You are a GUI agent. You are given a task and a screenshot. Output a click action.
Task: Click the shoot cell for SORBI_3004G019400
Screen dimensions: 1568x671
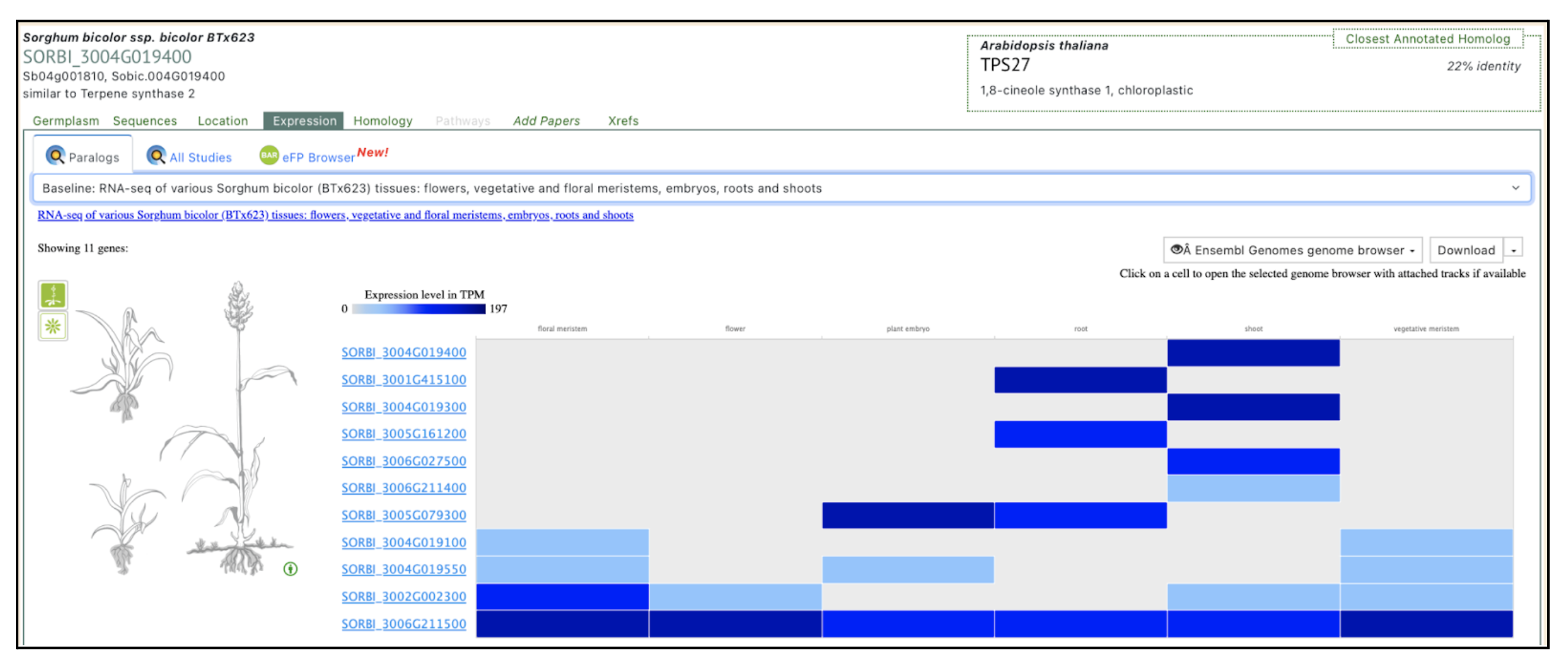click(1253, 353)
